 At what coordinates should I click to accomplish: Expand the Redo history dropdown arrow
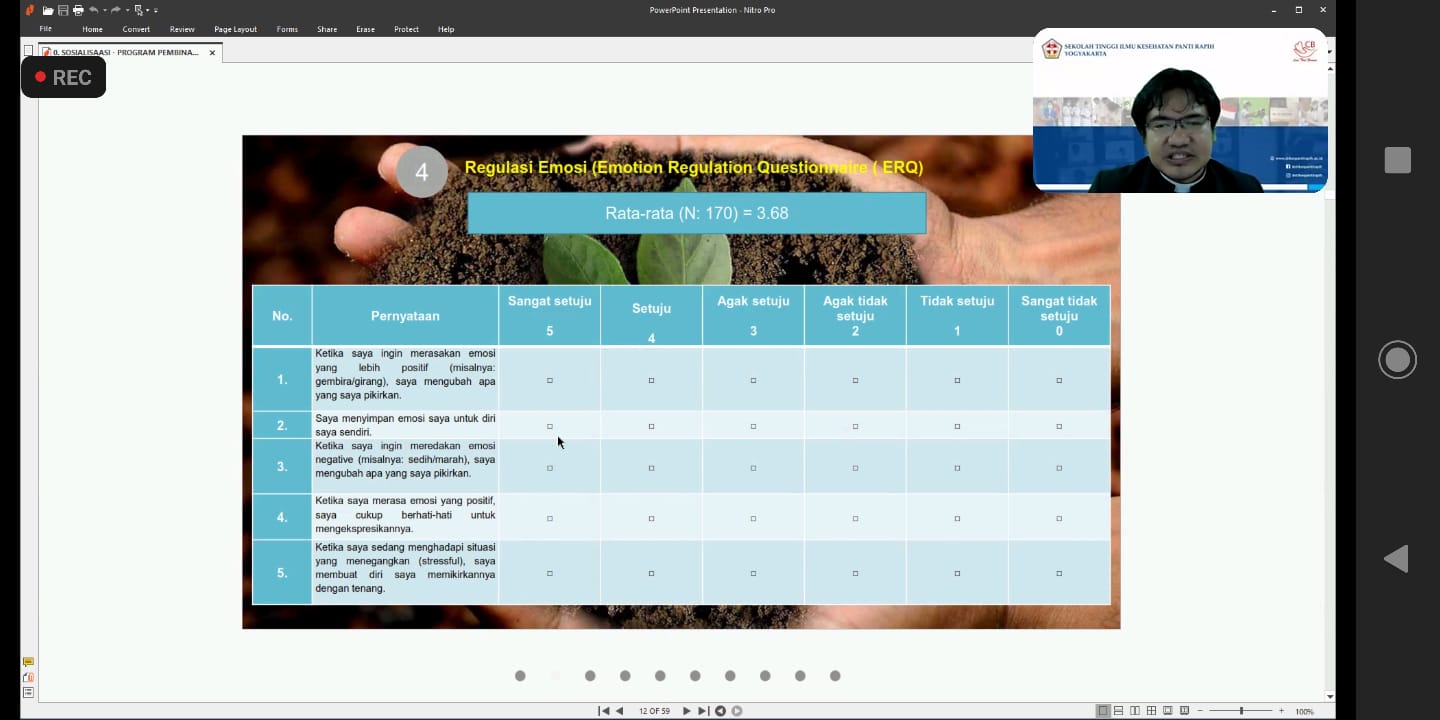(x=127, y=10)
